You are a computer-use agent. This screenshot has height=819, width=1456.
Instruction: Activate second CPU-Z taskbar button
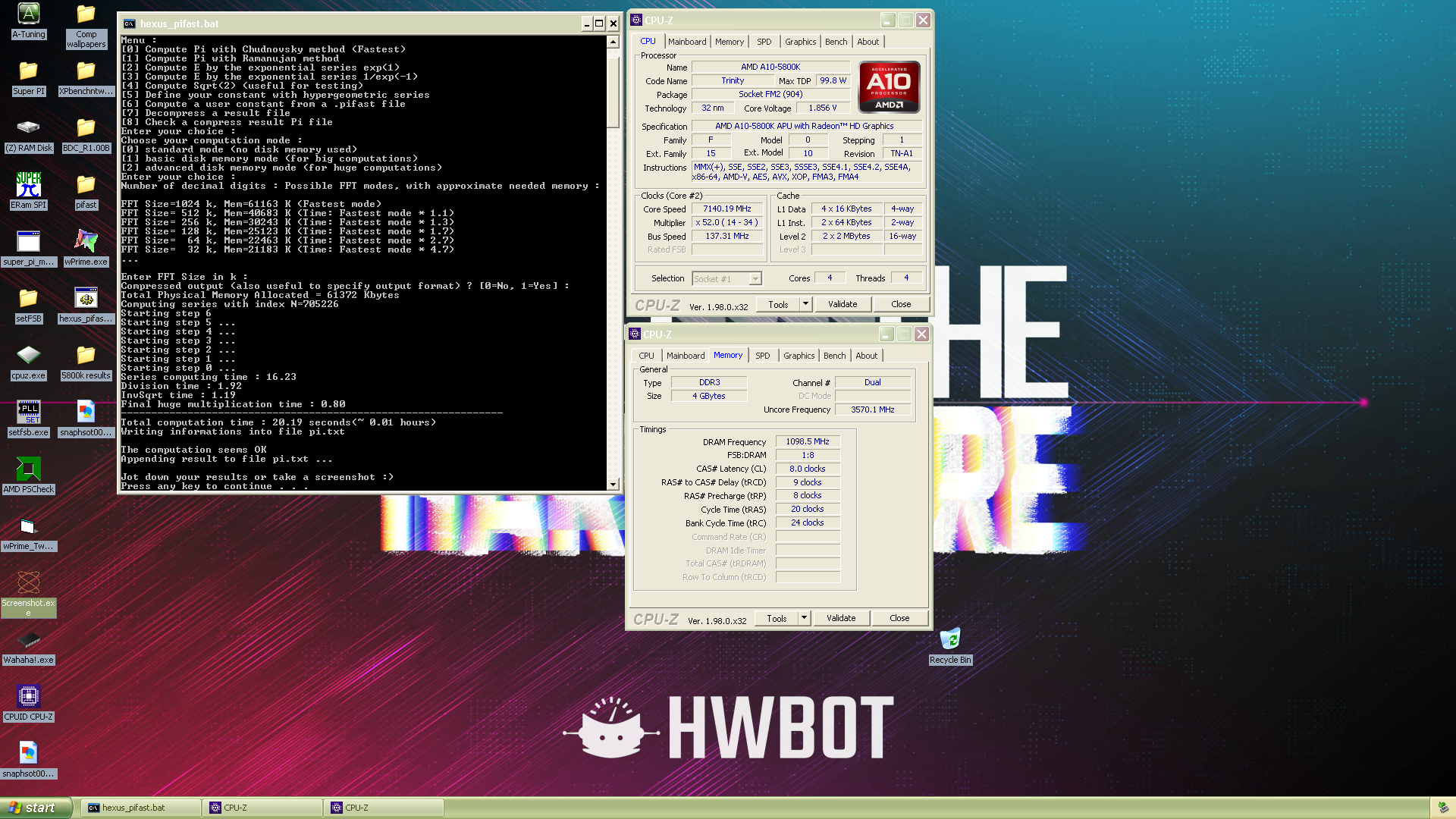coord(384,808)
